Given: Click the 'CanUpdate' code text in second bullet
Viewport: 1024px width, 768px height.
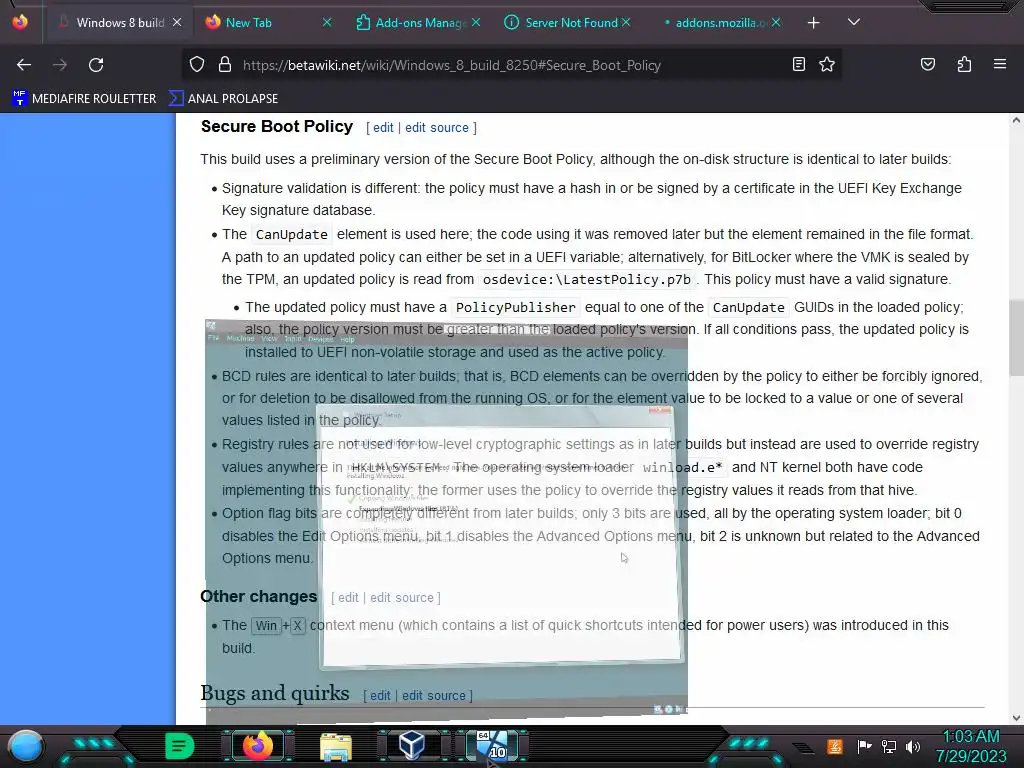Looking at the screenshot, I should point(291,234).
